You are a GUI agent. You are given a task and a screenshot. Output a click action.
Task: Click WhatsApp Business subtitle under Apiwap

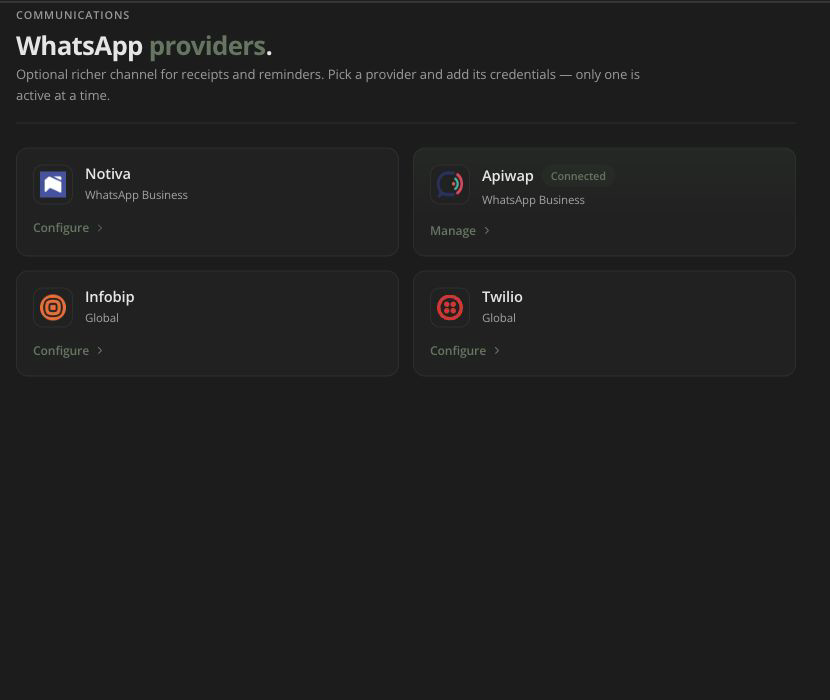(x=533, y=200)
